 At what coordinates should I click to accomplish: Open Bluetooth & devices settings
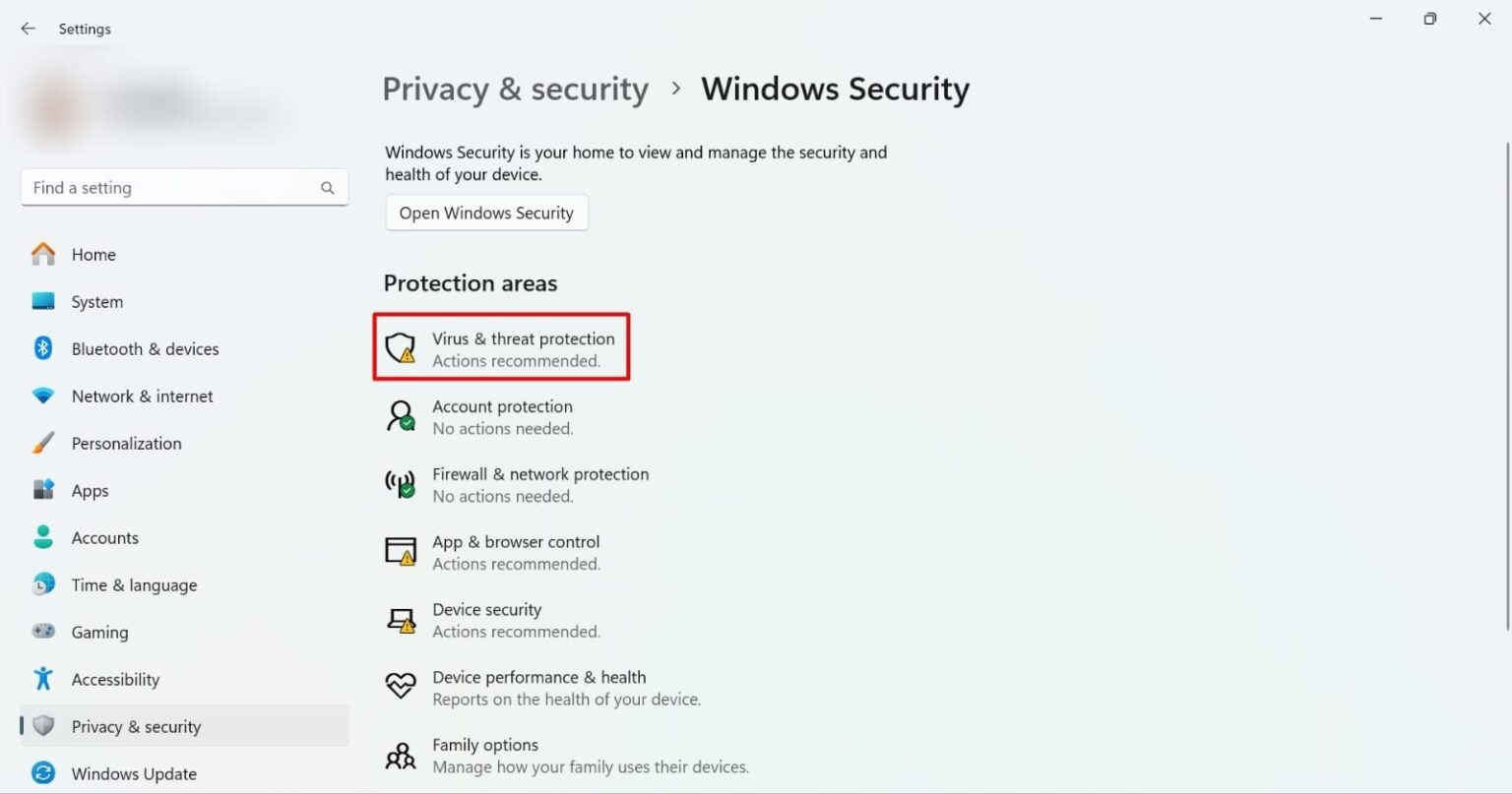(x=145, y=348)
